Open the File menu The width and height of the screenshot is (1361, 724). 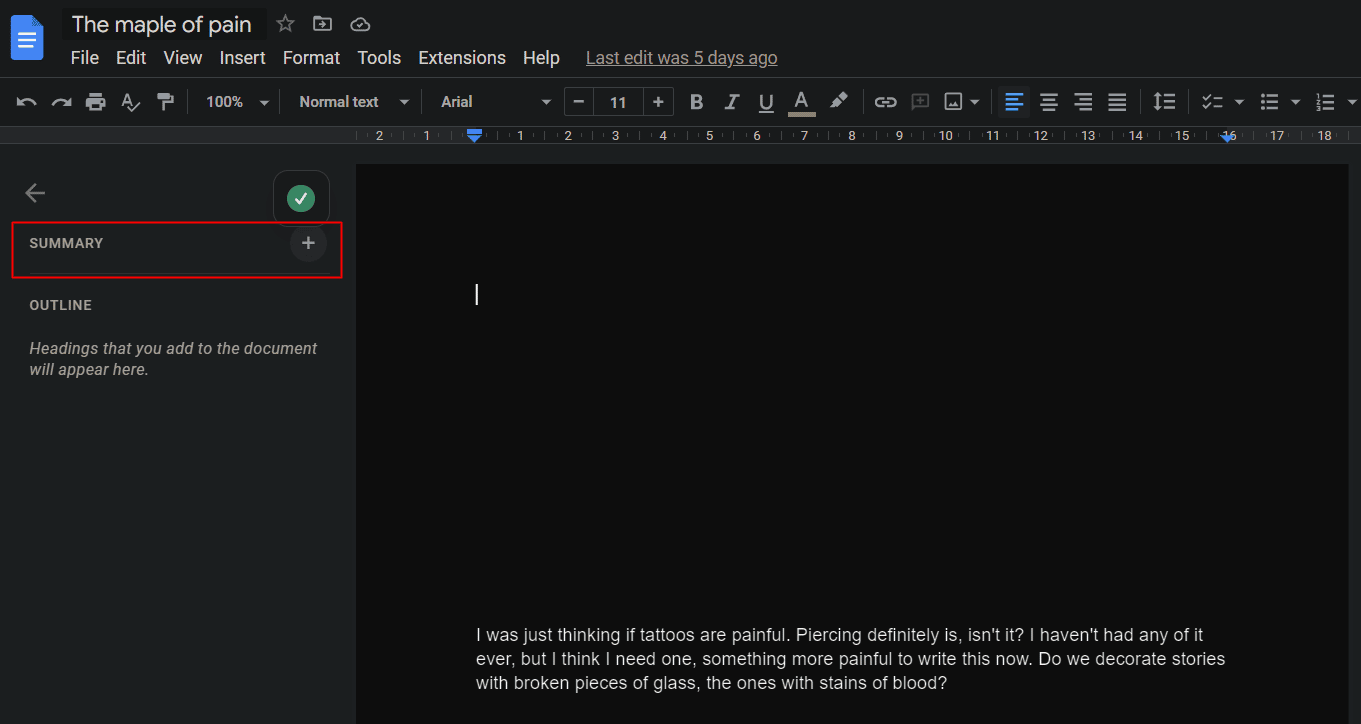[85, 58]
